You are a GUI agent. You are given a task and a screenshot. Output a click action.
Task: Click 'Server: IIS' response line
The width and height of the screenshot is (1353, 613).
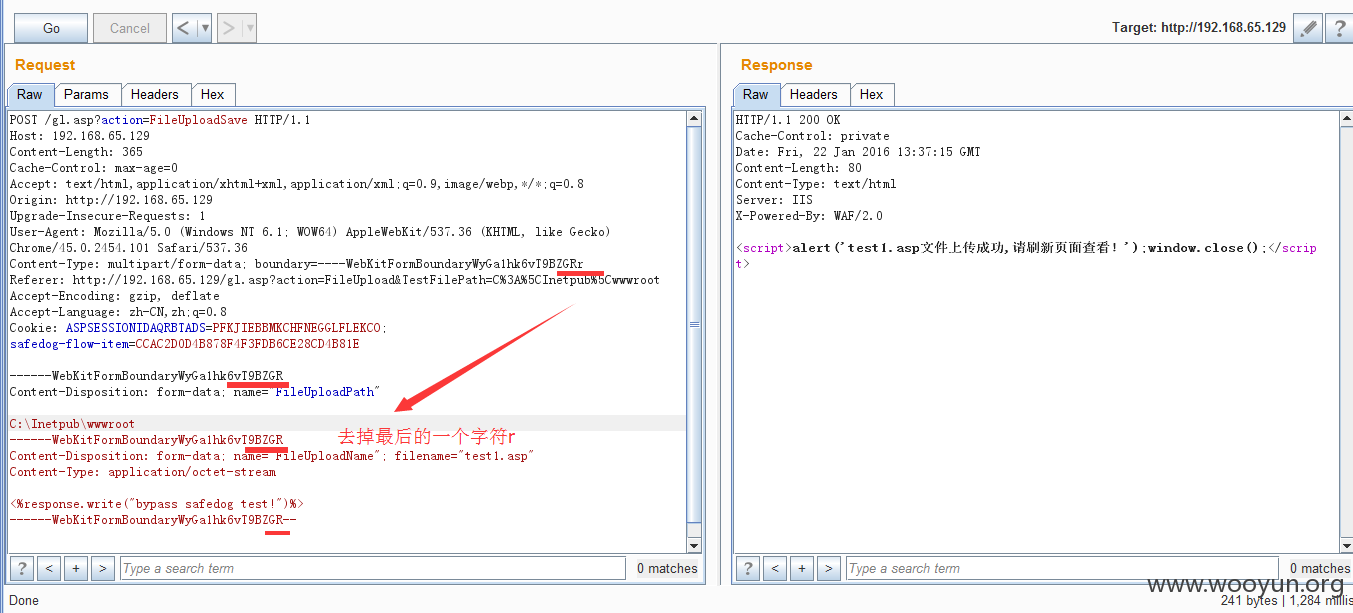(773, 200)
